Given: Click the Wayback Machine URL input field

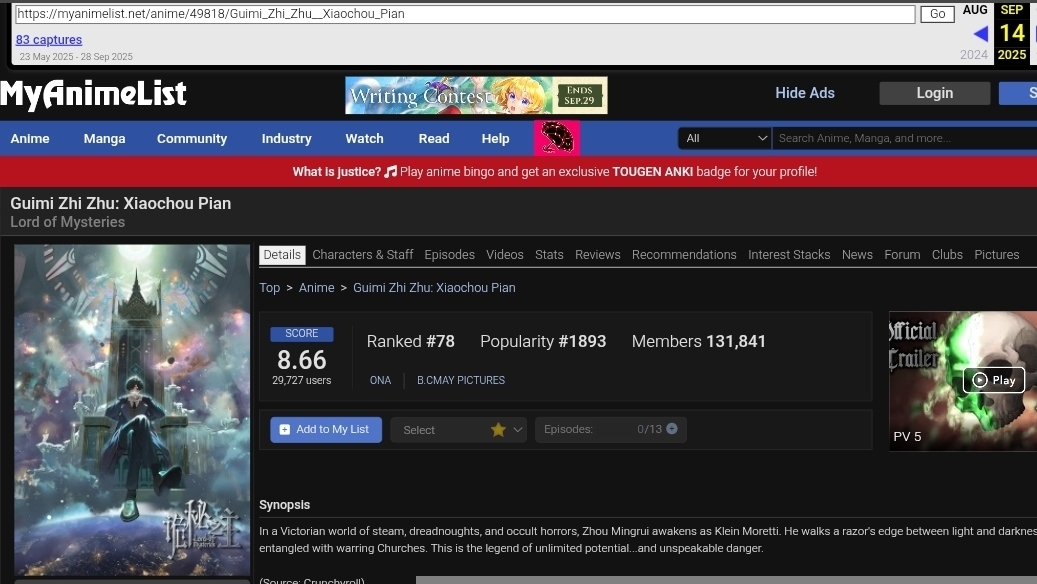Looking at the screenshot, I should point(465,14).
